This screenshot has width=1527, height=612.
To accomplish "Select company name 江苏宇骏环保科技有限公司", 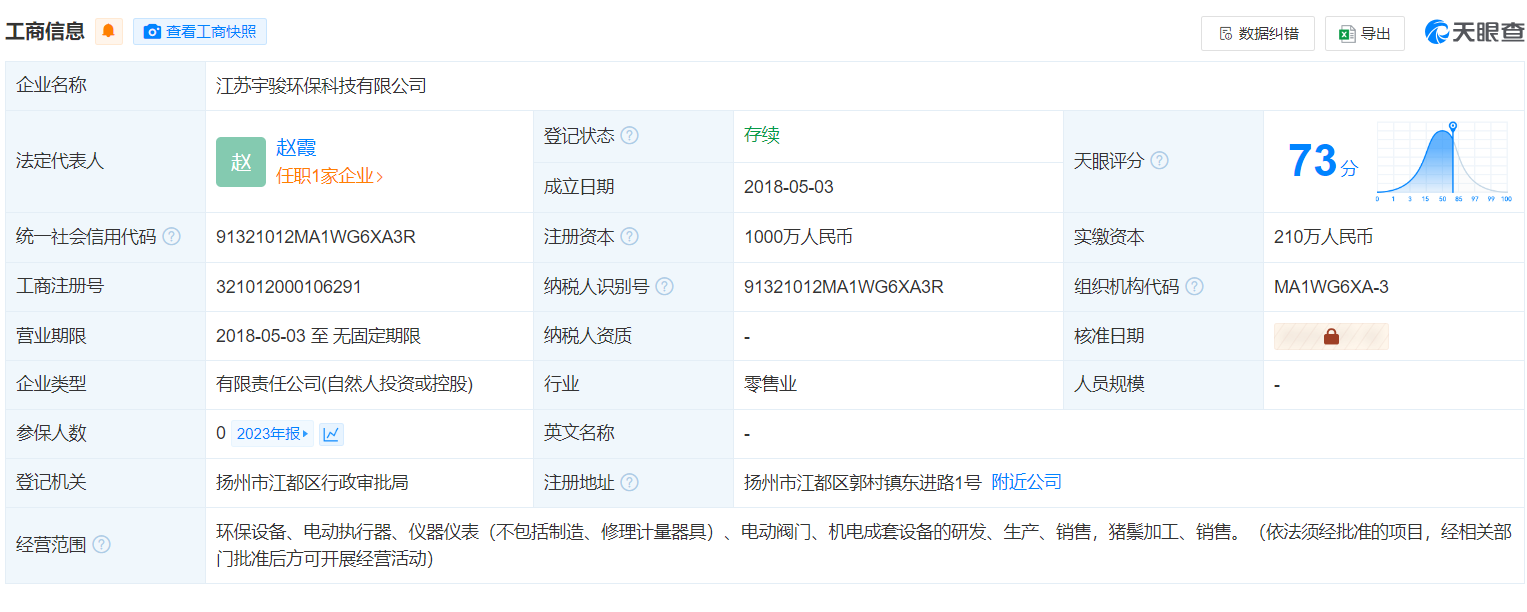I will click(321, 86).
